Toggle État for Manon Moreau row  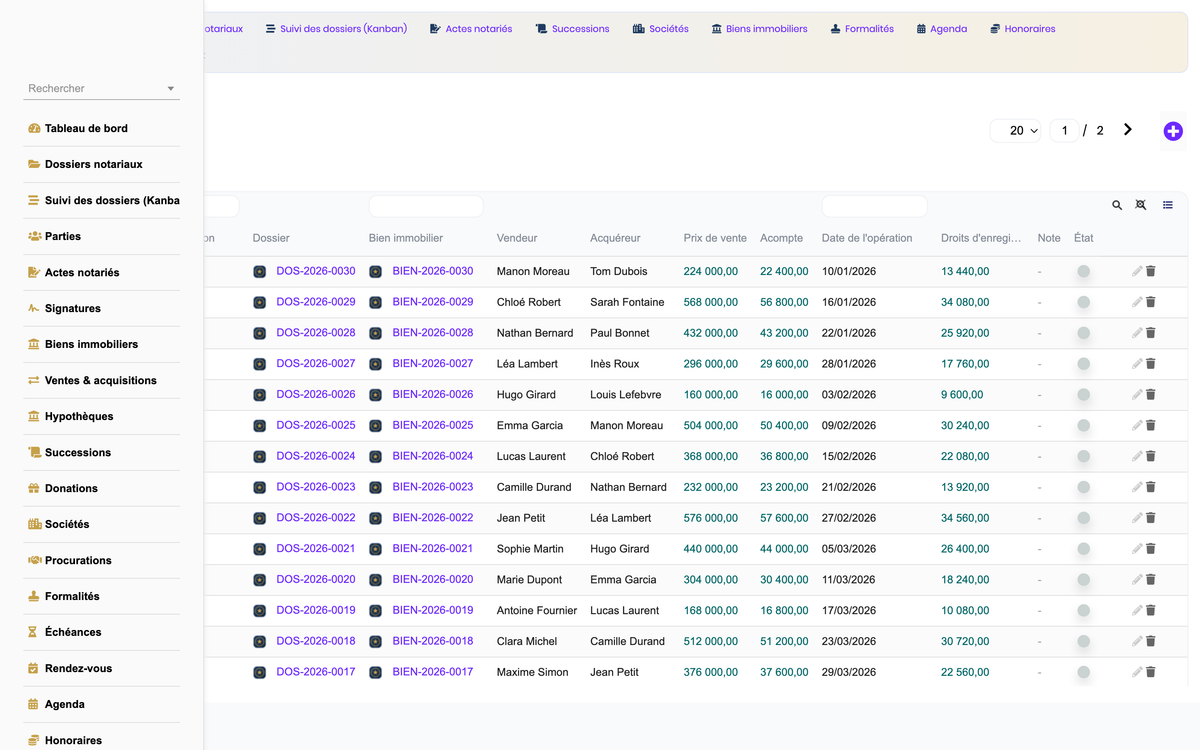(x=1083, y=272)
